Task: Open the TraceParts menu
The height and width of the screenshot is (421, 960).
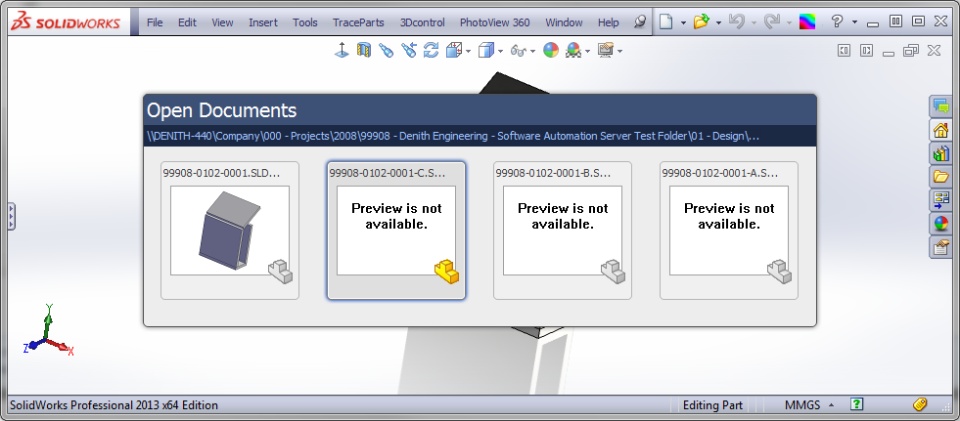Action: (359, 23)
